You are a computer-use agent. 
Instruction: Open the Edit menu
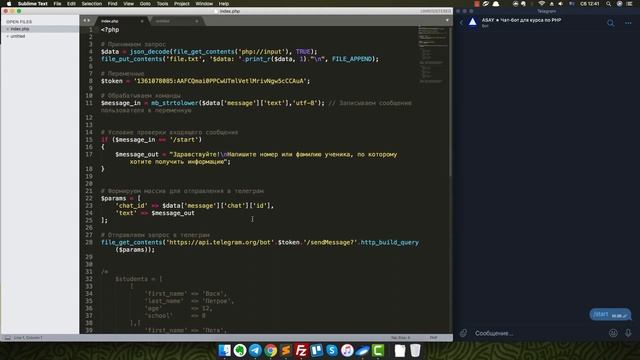pyautogui.click(x=71, y=4)
